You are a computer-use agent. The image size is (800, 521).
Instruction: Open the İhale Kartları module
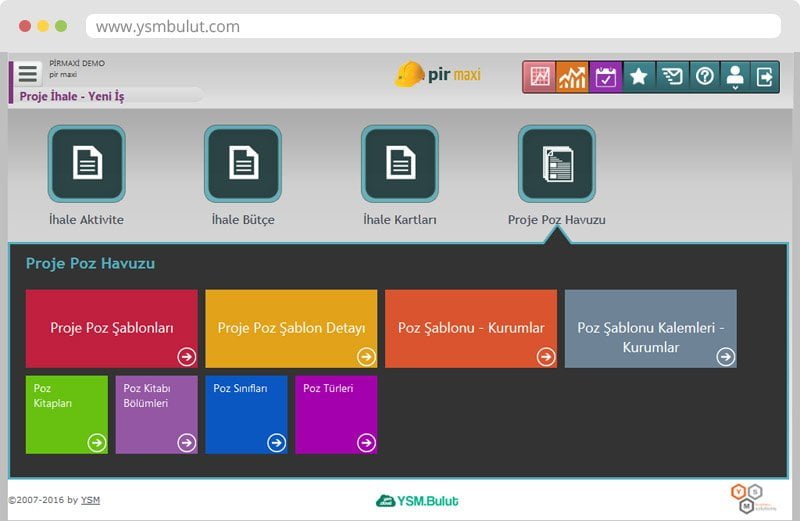pyautogui.click(x=400, y=164)
